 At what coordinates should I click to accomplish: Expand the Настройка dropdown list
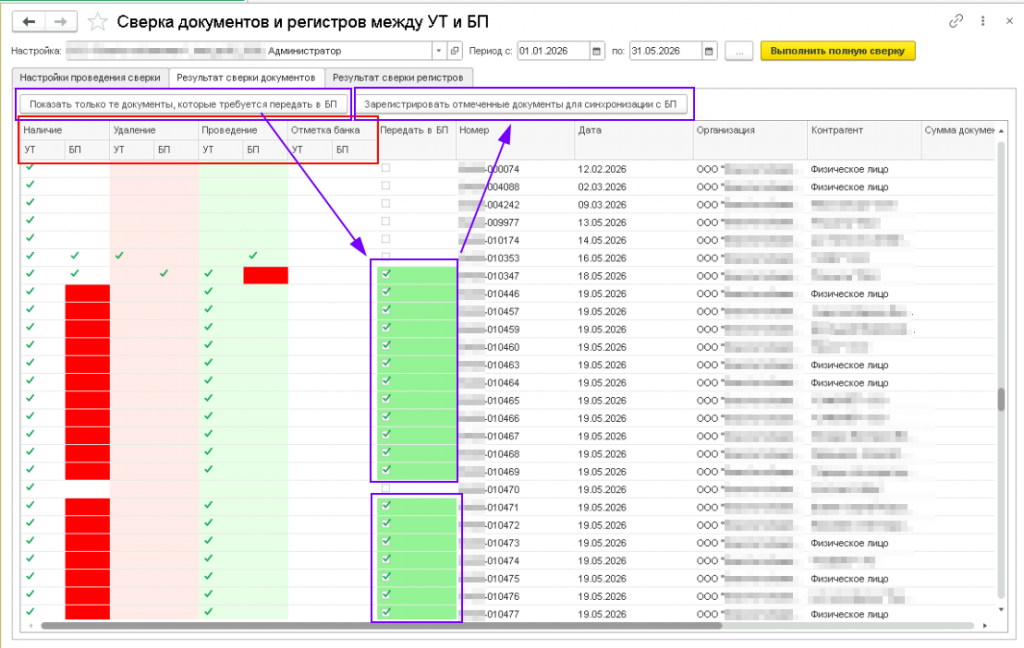pyautogui.click(x=439, y=51)
